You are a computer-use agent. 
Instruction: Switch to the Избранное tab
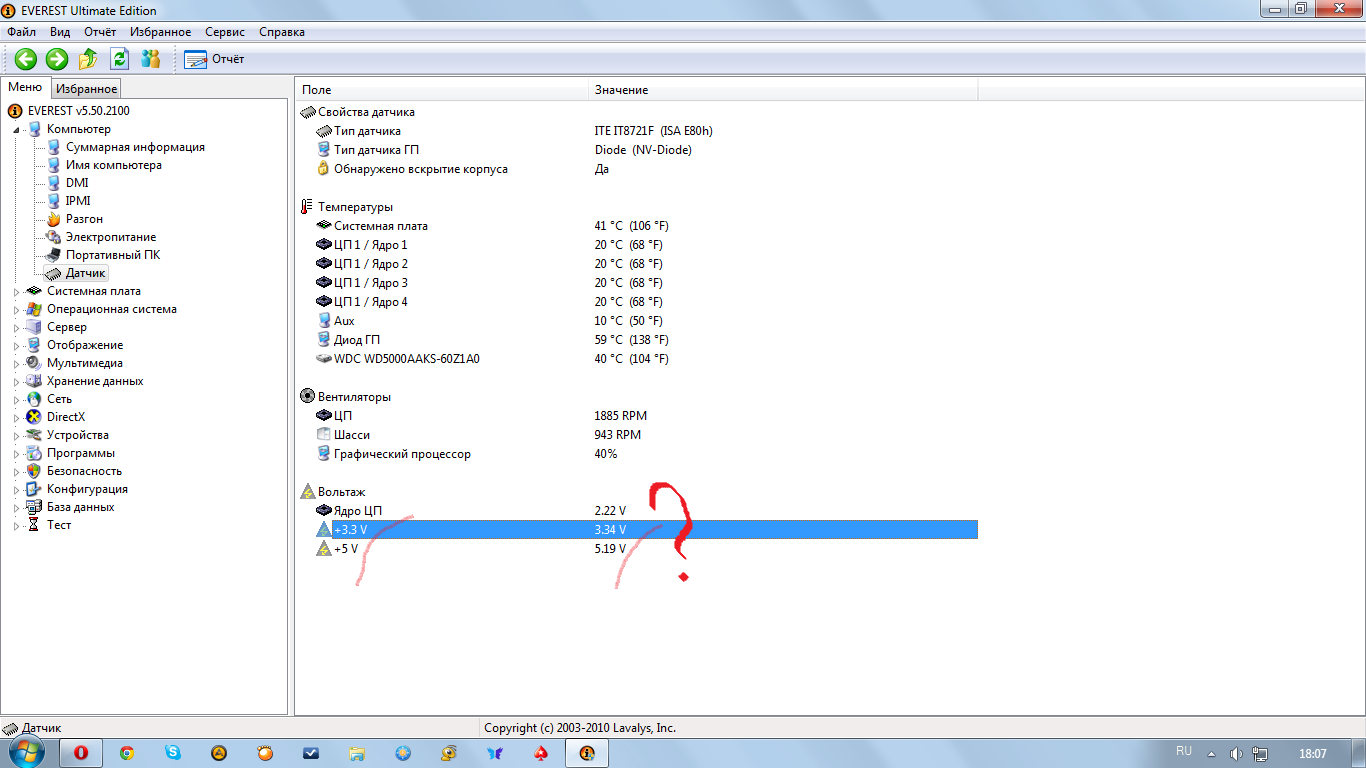[87, 89]
